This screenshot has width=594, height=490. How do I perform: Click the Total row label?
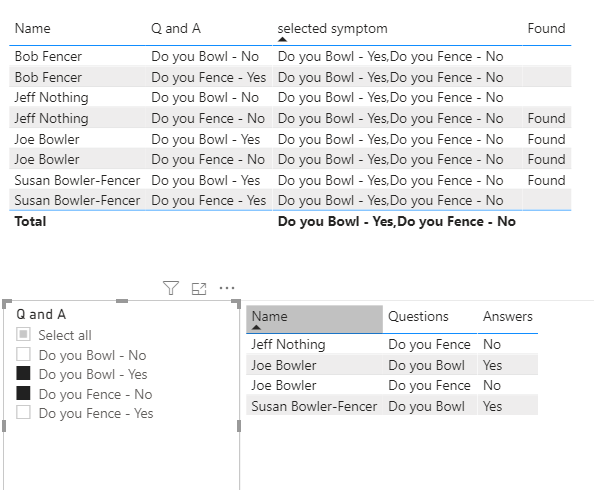(30, 221)
